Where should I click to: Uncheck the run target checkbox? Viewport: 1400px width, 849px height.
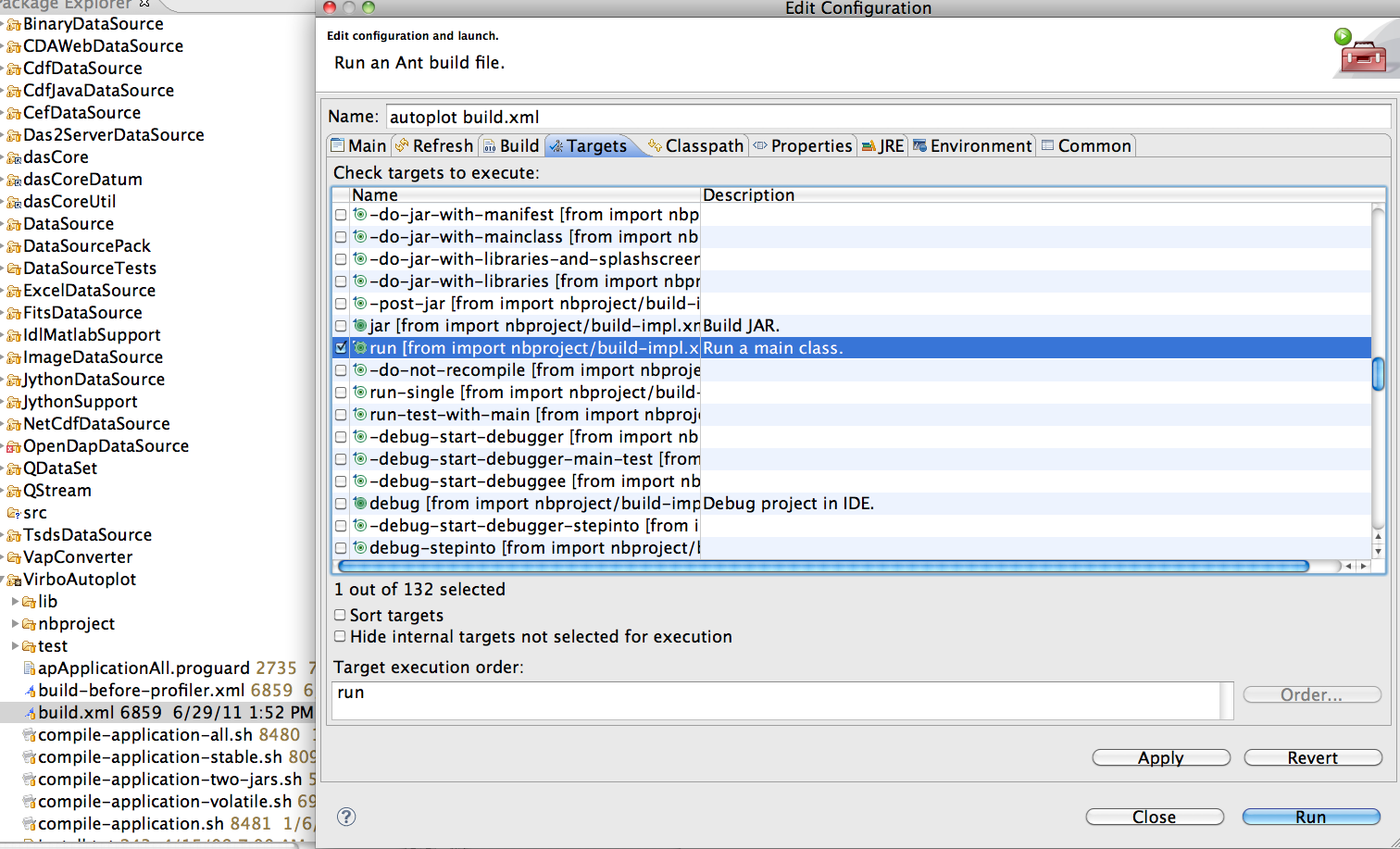[x=341, y=348]
